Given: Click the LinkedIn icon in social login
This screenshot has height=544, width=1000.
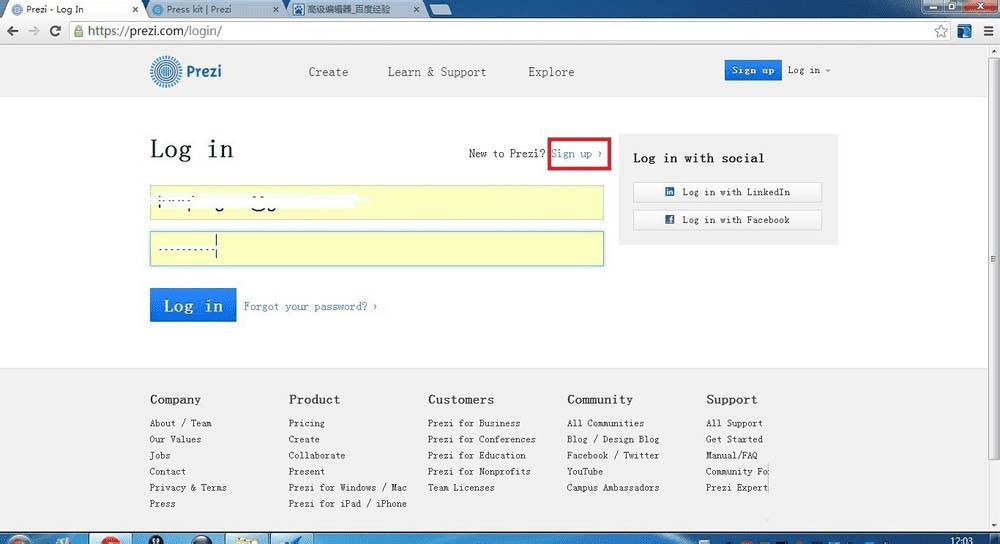Looking at the screenshot, I should (670, 191).
